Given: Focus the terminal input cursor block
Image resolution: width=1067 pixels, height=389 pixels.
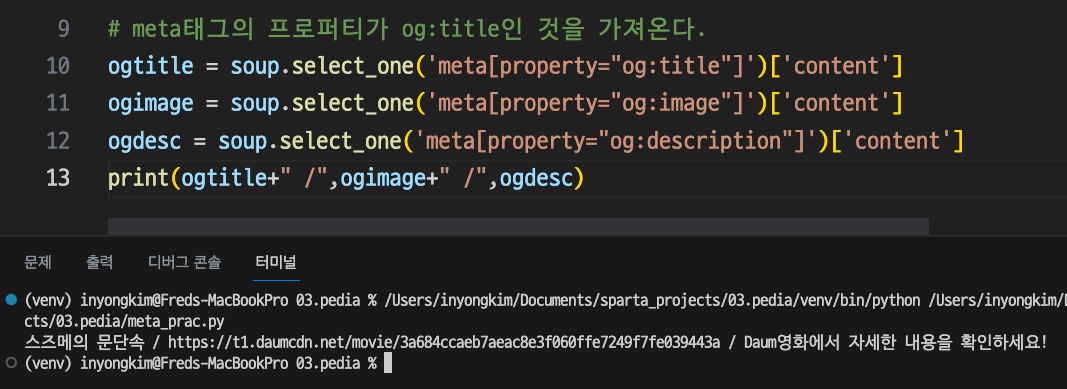Looking at the screenshot, I should (x=388, y=363).
